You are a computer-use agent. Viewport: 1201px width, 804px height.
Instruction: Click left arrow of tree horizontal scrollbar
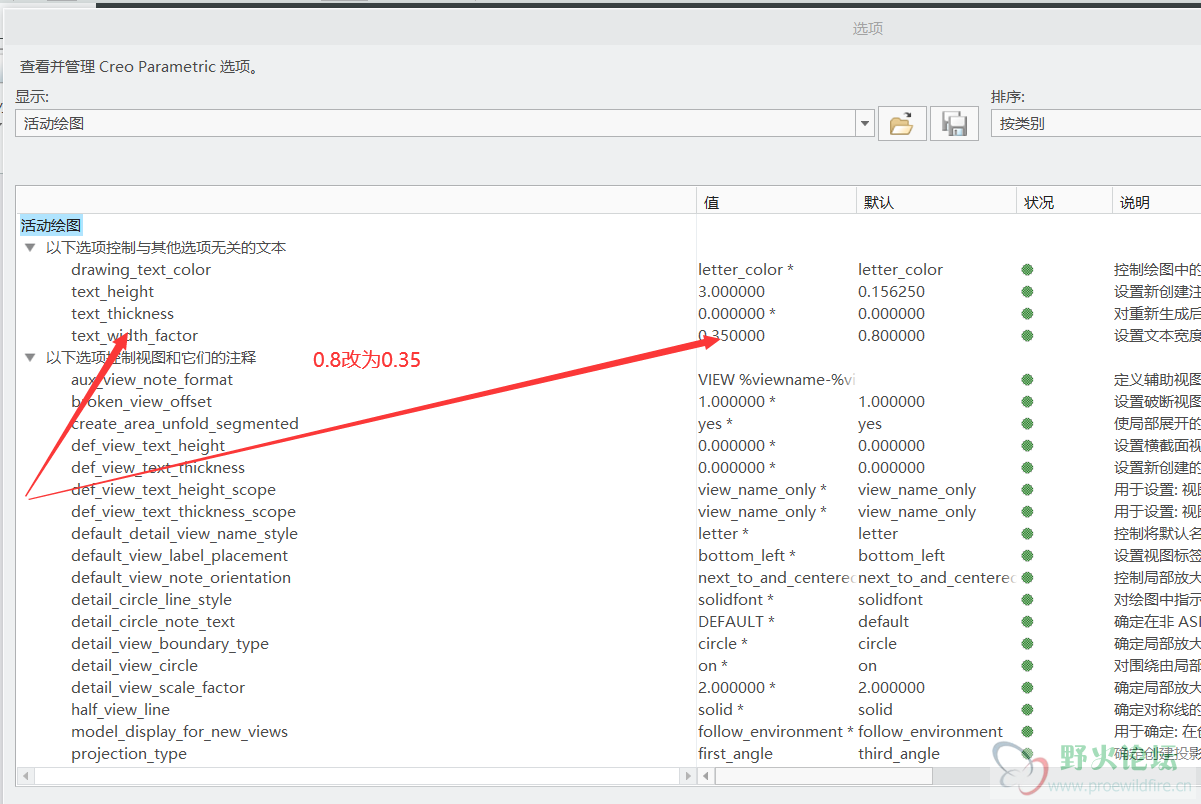pyautogui.click(x=25, y=776)
